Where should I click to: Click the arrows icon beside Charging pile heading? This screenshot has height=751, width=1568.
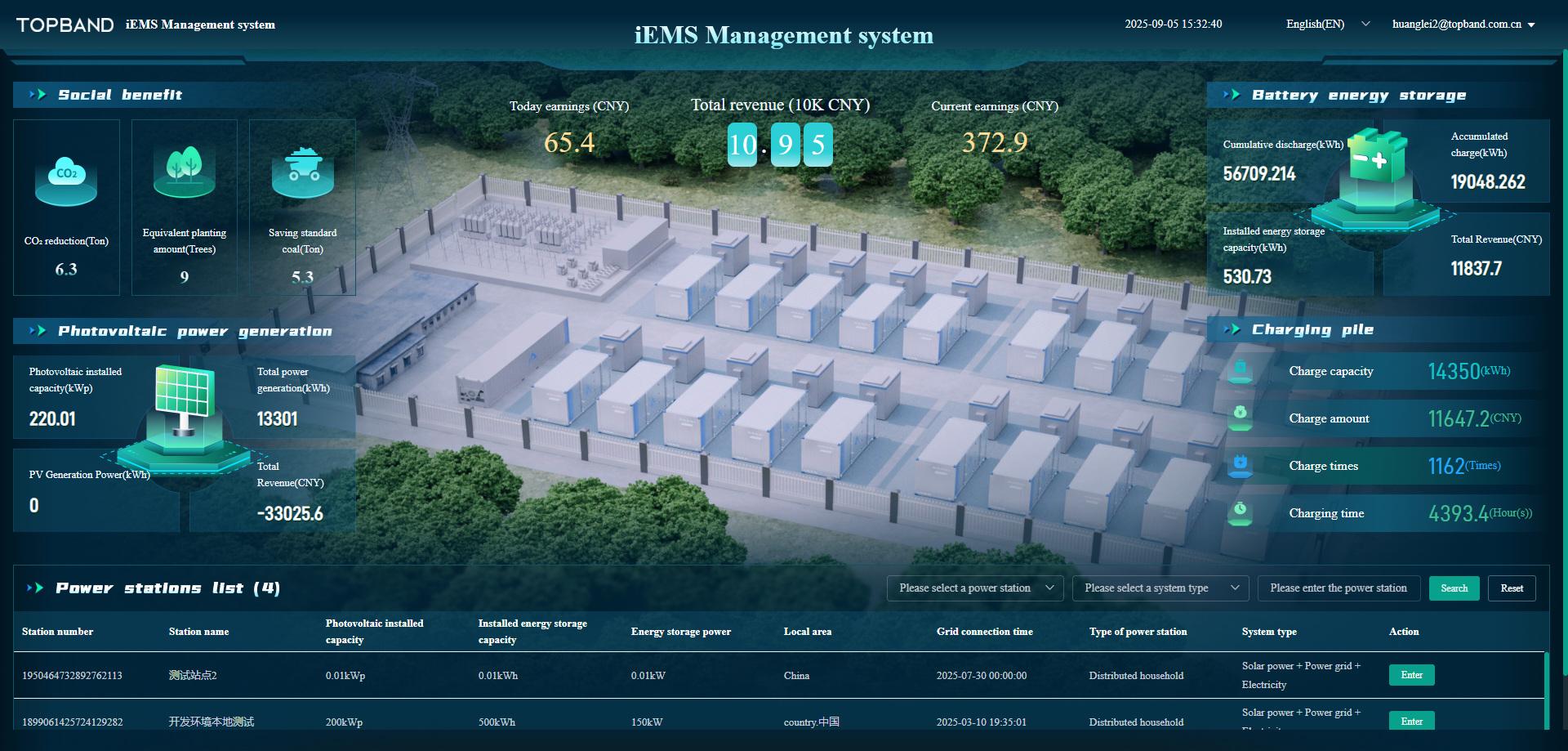tap(1232, 329)
